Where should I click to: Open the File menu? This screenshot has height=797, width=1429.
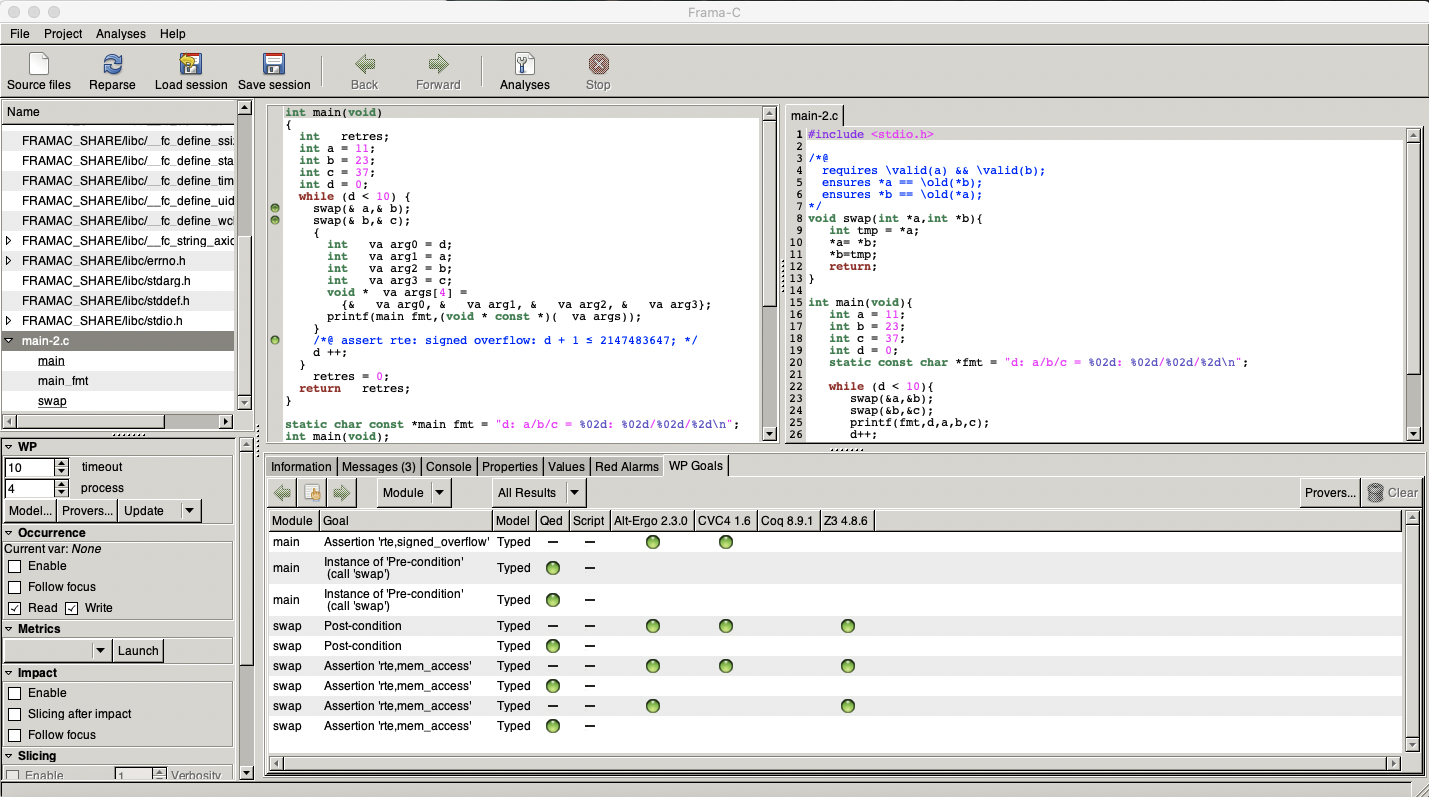[x=20, y=34]
